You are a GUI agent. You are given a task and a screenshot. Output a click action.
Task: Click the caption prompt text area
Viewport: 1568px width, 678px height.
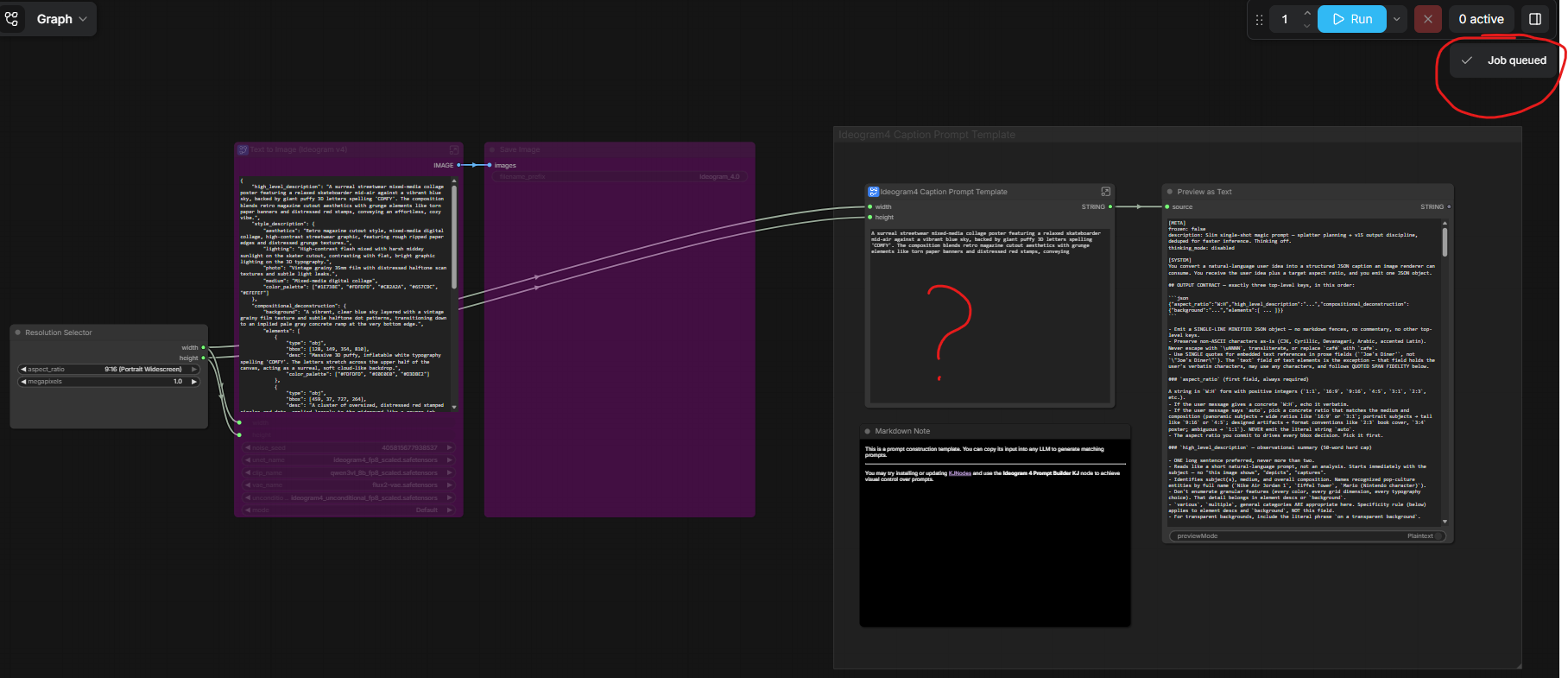click(989, 315)
